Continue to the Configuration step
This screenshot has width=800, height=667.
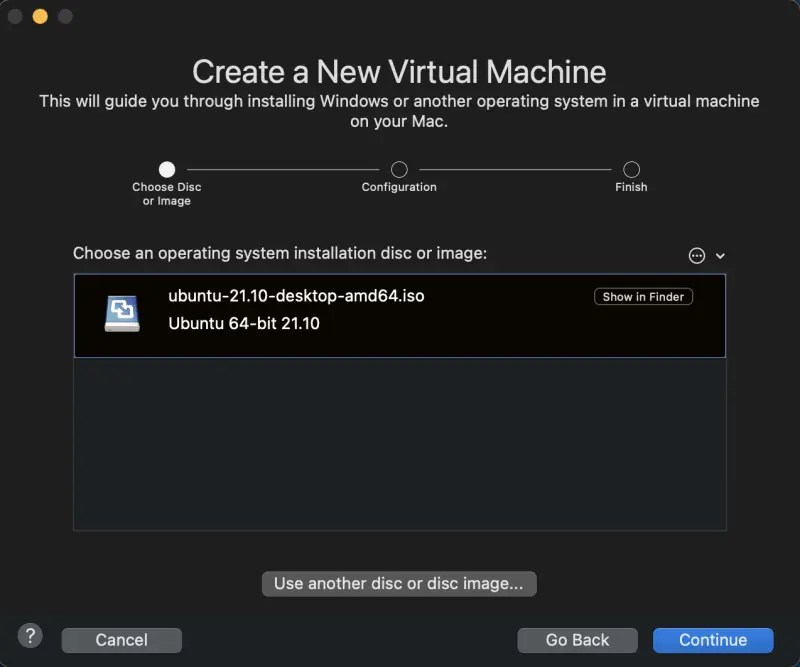(713, 640)
